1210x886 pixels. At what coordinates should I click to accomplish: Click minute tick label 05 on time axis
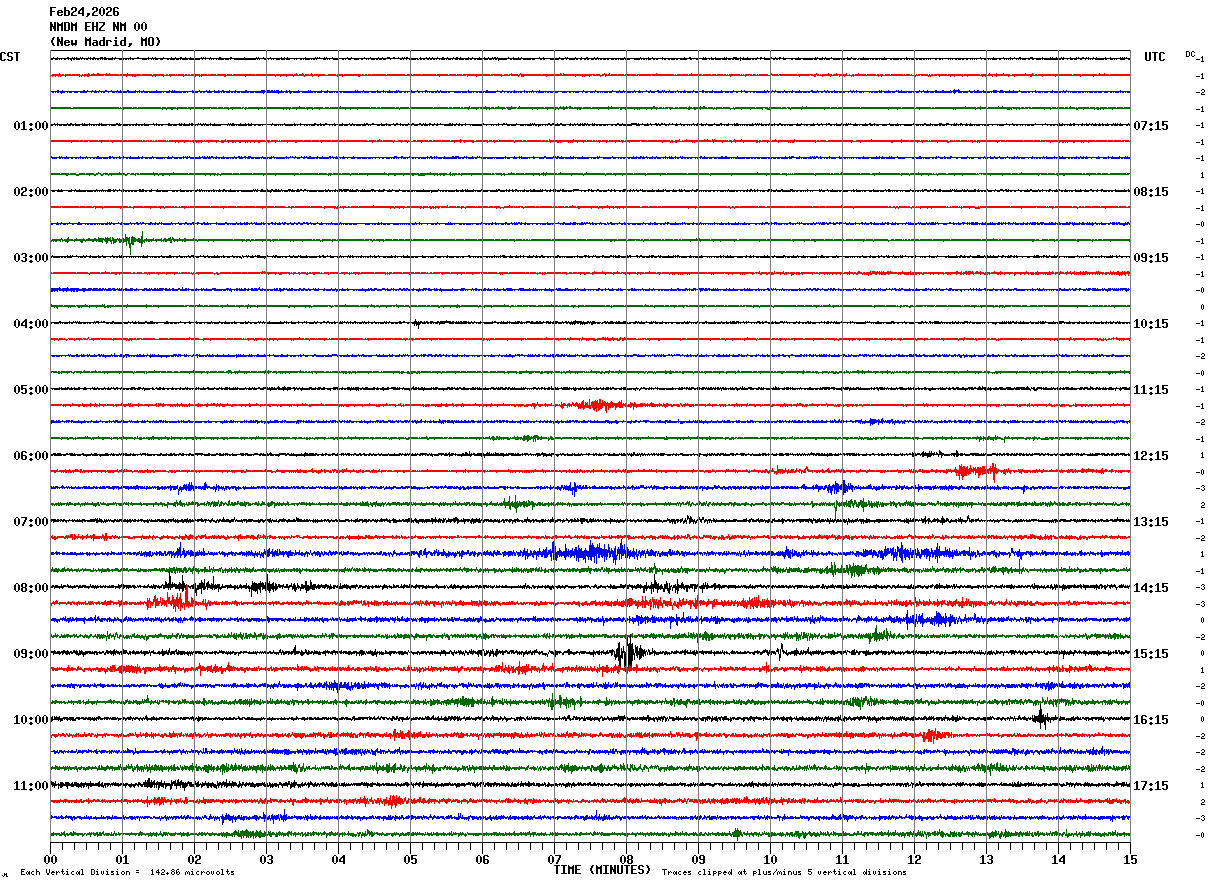click(410, 859)
